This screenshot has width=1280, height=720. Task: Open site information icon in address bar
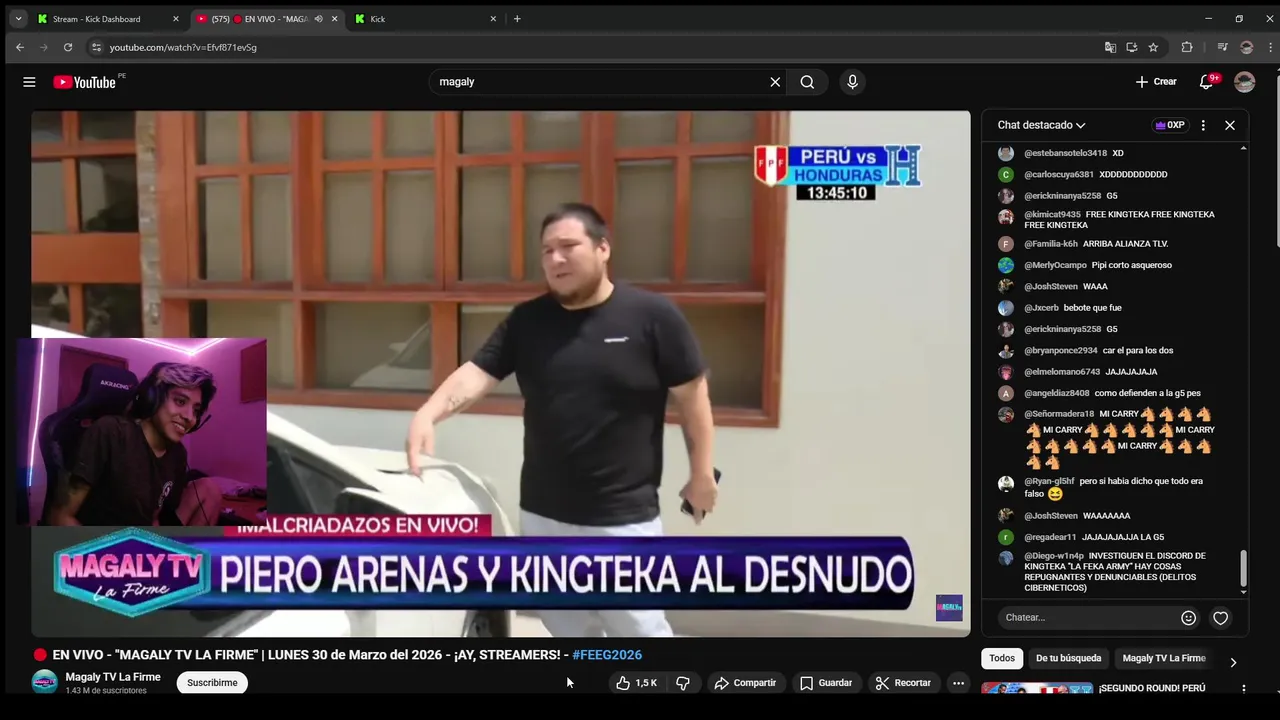(x=96, y=47)
